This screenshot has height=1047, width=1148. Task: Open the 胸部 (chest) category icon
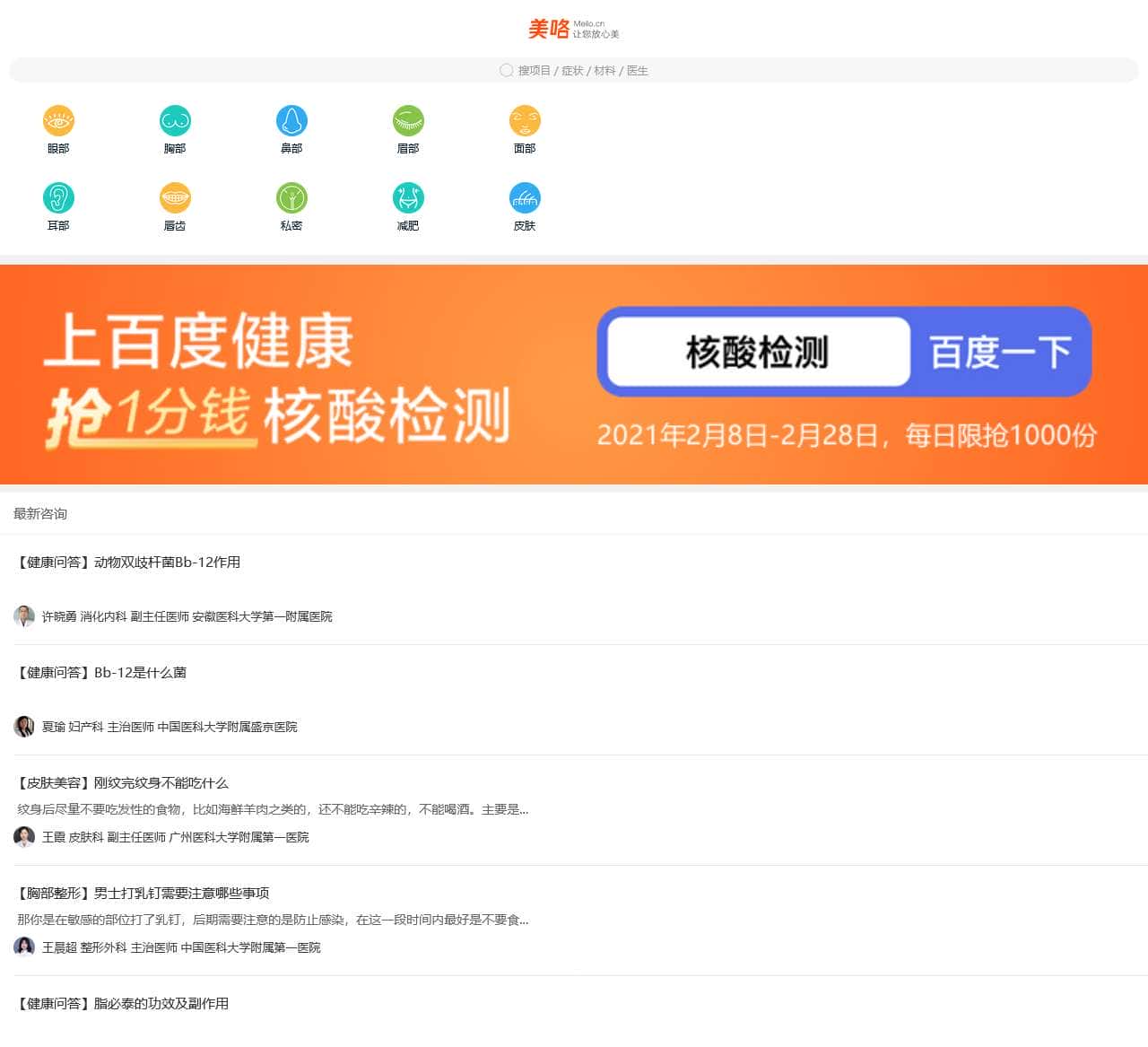pos(175,120)
